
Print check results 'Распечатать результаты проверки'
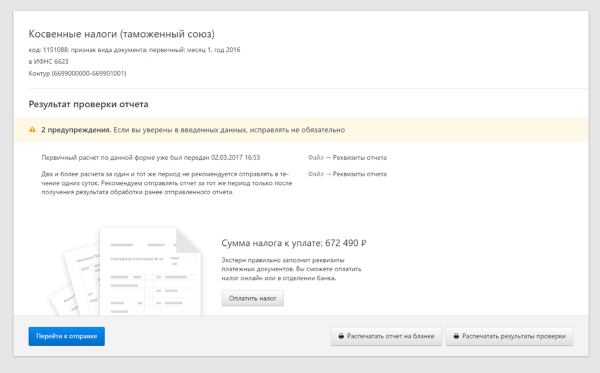tap(509, 336)
